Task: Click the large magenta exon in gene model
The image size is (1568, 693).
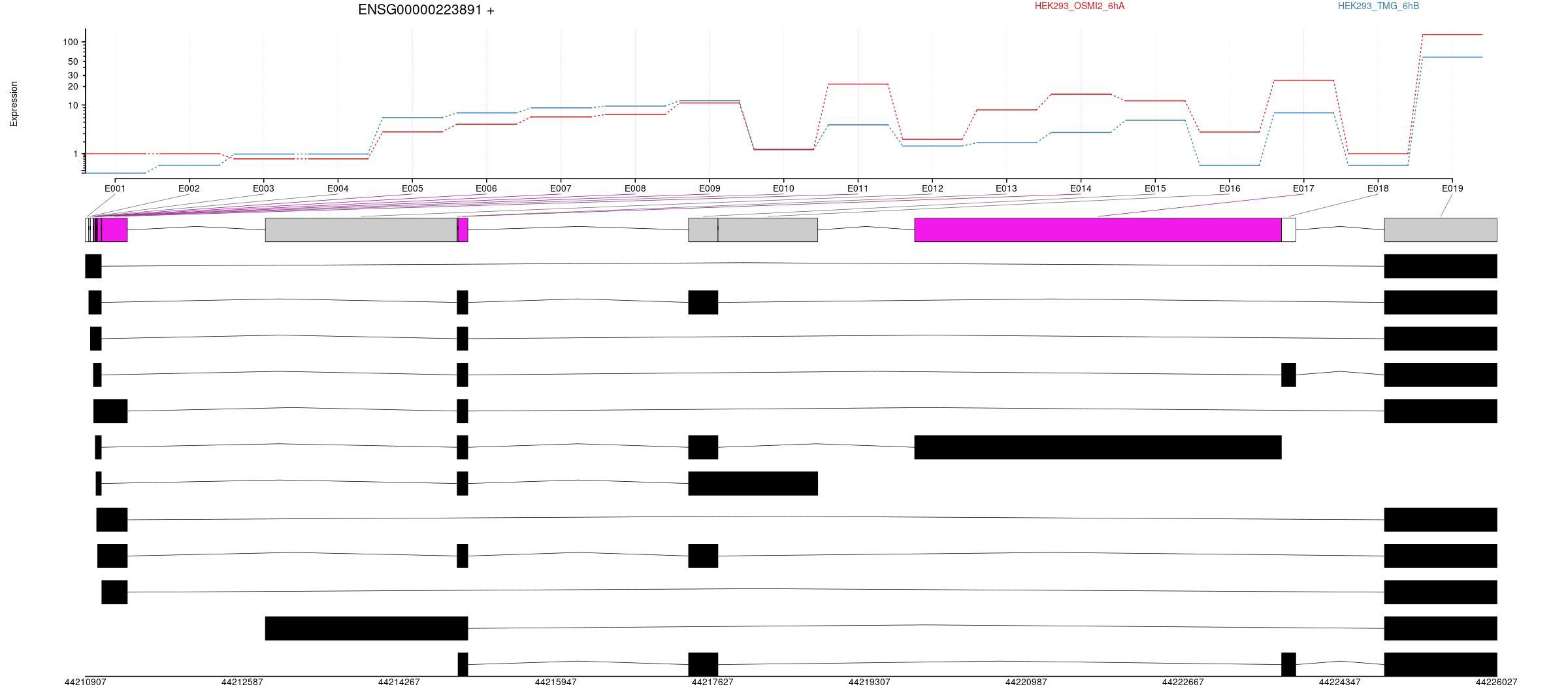Action: pos(1098,230)
